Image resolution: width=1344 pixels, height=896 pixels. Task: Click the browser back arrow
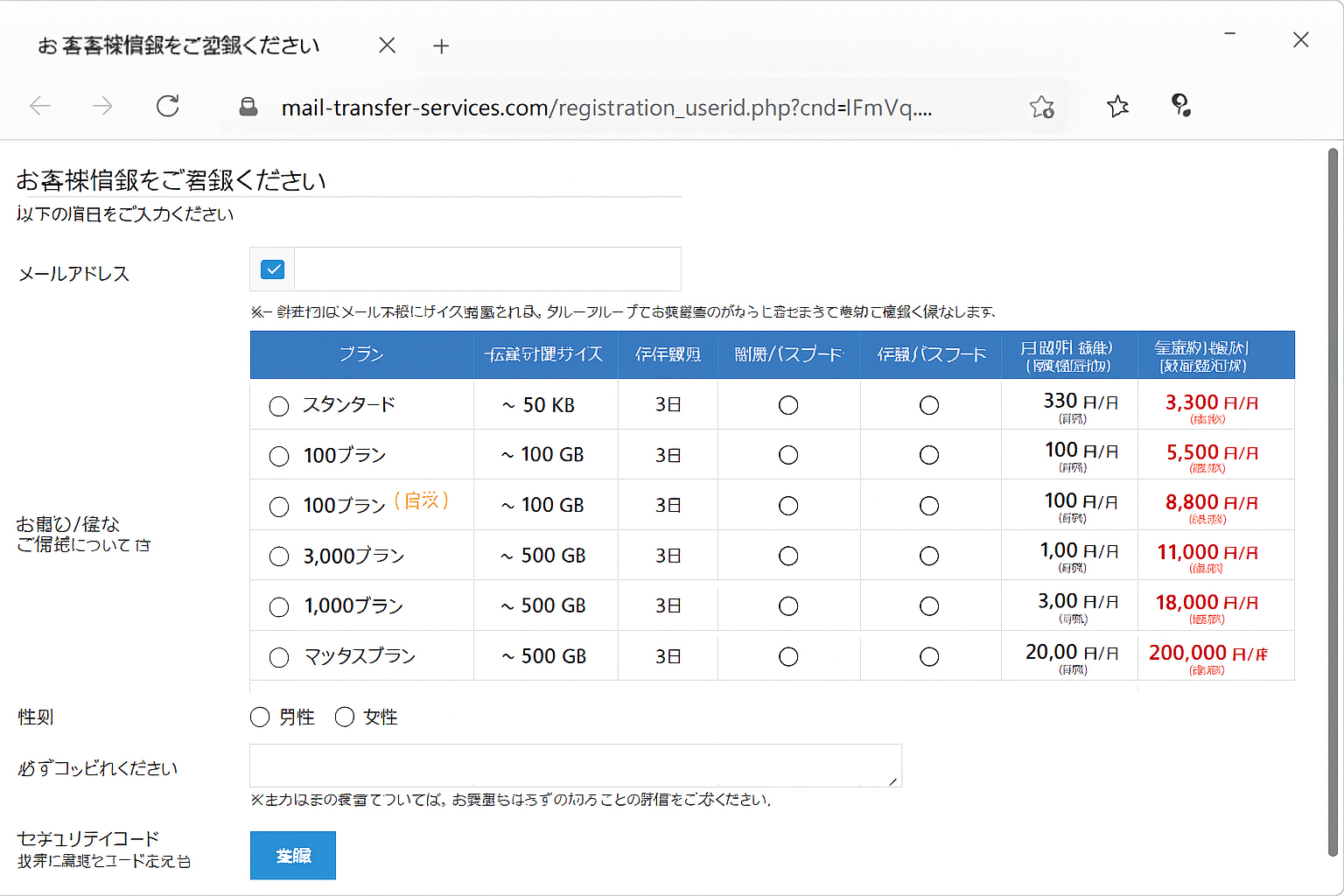(x=40, y=107)
